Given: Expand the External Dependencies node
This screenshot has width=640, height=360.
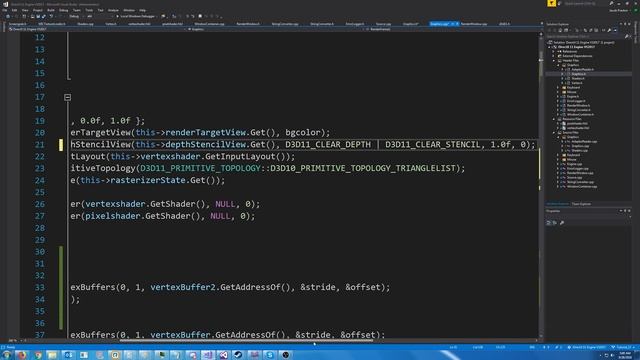Looking at the screenshot, I should [x=553, y=56].
